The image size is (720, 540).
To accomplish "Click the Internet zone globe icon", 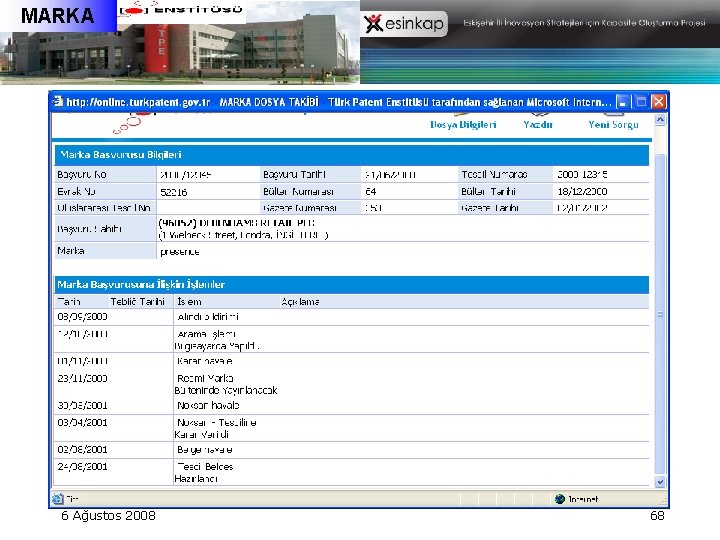I will point(559,499).
